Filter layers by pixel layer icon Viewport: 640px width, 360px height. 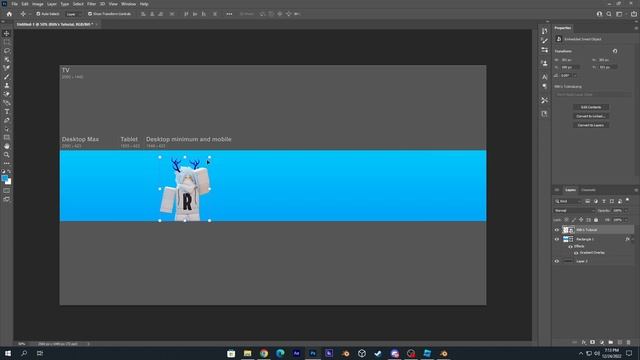click(x=588, y=201)
